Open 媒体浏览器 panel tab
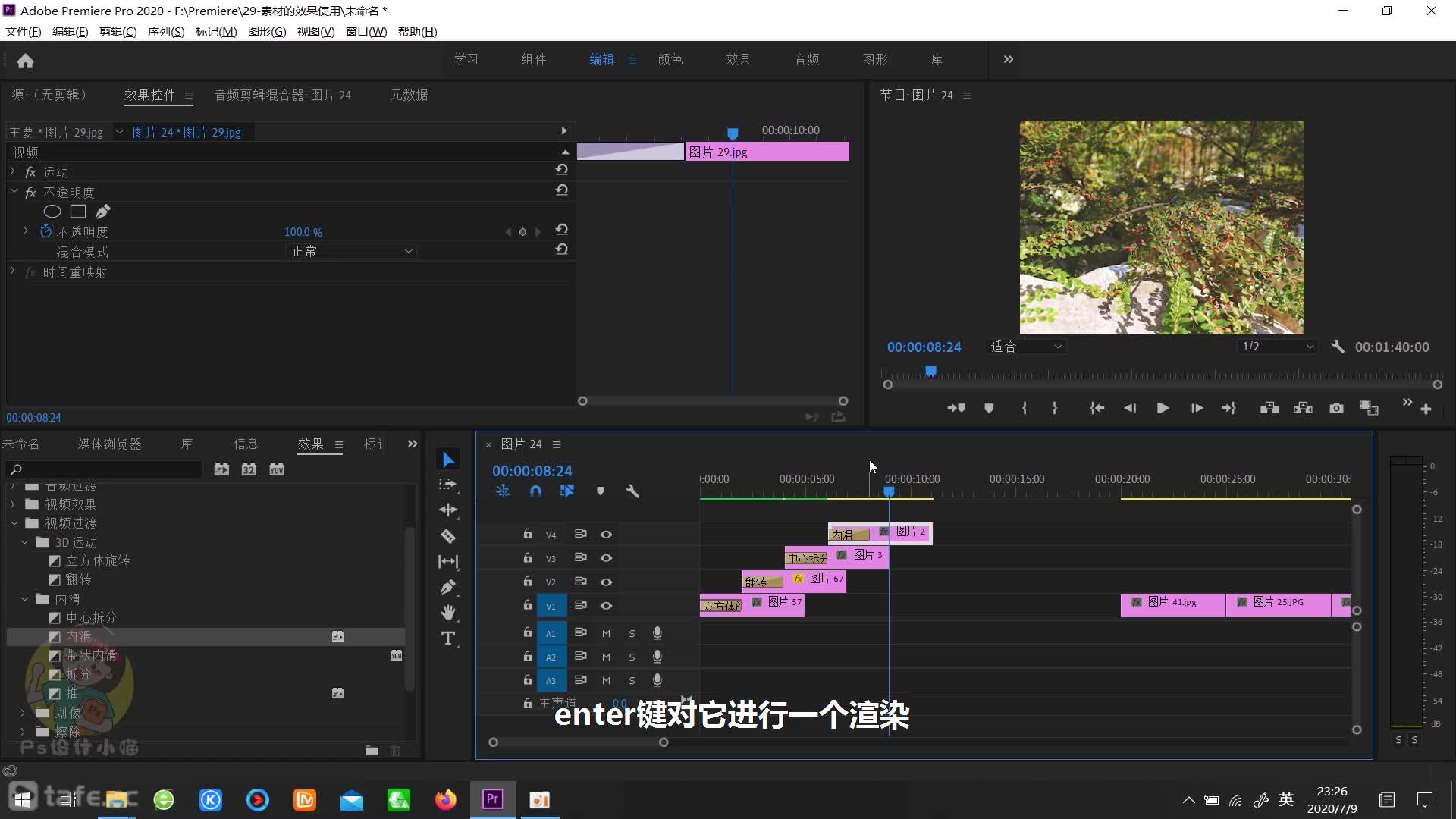 coord(109,444)
